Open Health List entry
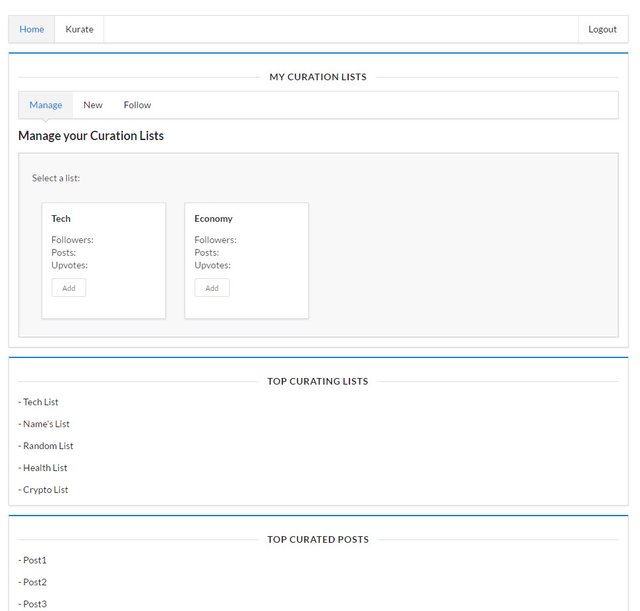This screenshot has width=640, height=611. (43, 468)
